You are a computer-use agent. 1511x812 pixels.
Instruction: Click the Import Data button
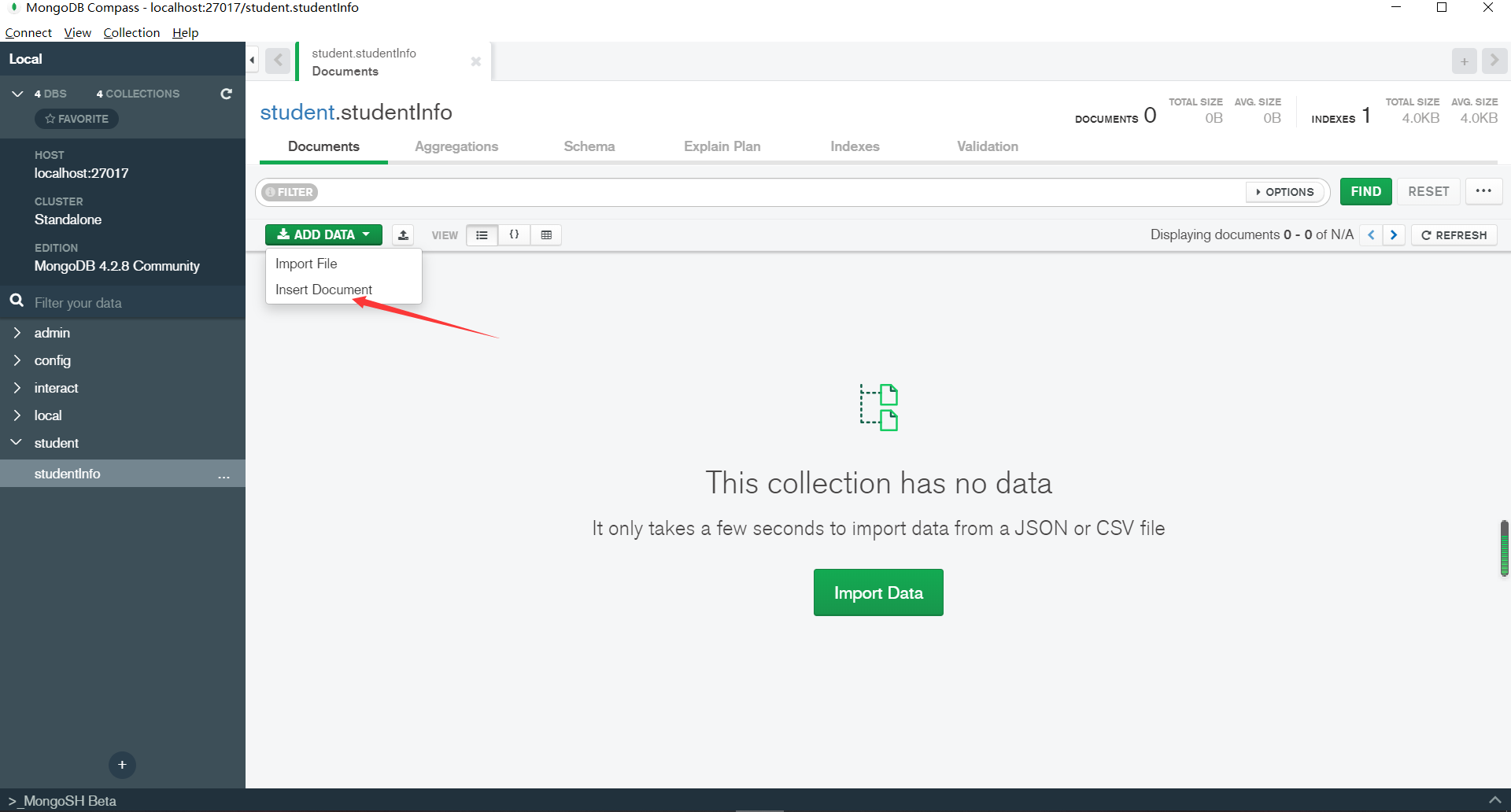pos(878,592)
